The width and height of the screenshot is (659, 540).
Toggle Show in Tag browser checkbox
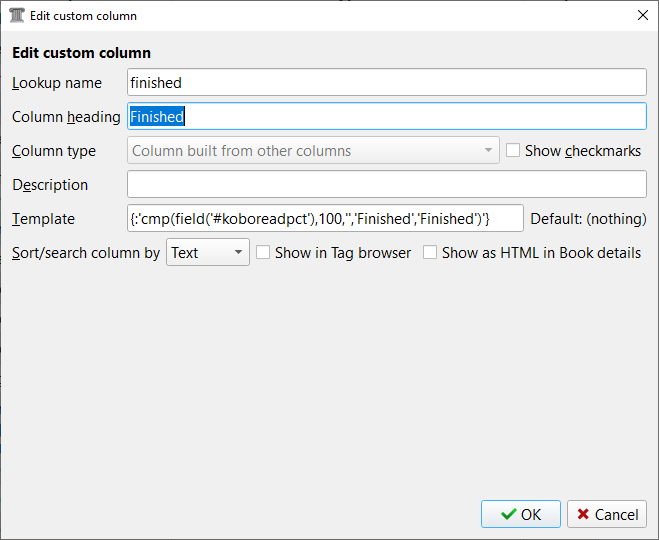pos(264,253)
